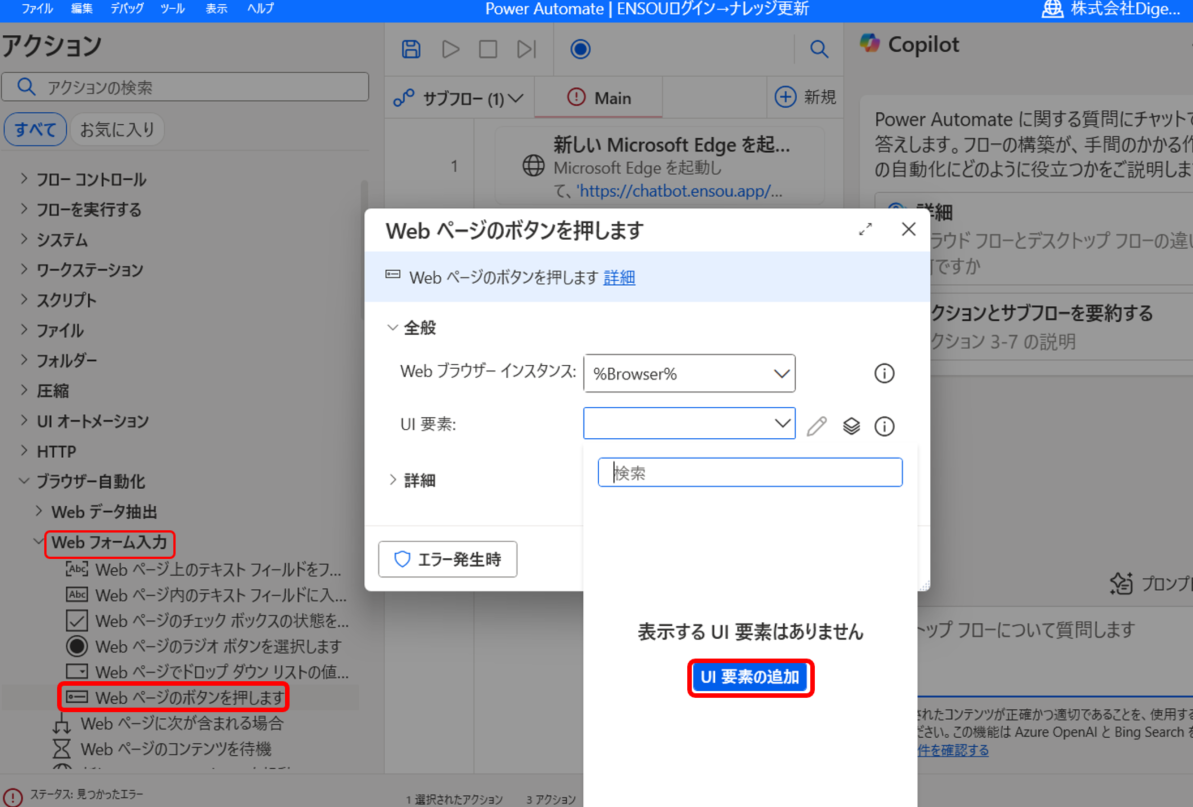
Task: Start the recorder with the circle icon
Action: tap(581, 49)
